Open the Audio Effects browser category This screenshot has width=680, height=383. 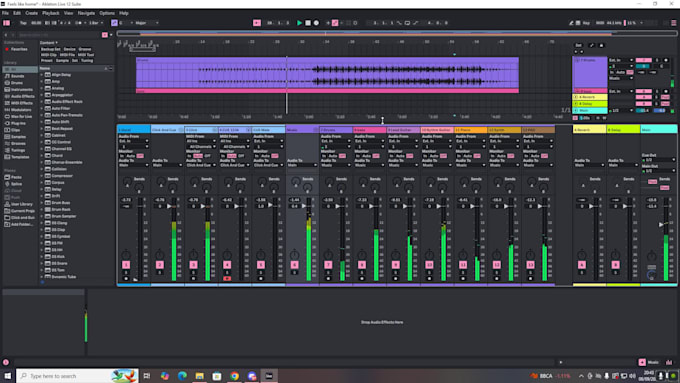[x=23, y=96]
